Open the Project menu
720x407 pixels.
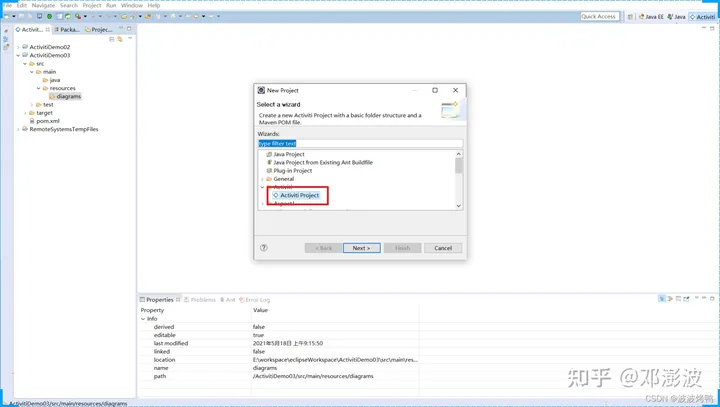tap(92, 6)
